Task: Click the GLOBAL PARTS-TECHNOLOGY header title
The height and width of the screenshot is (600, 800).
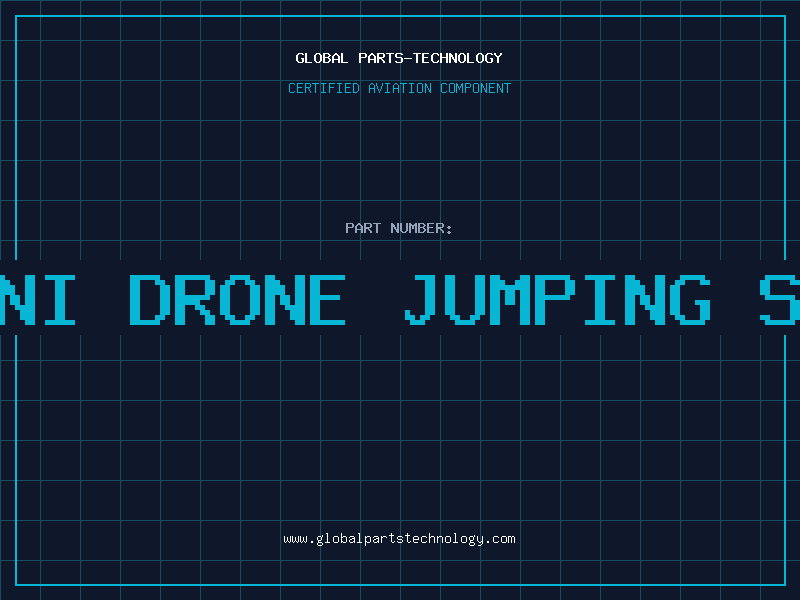Action: tap(399, 58)
